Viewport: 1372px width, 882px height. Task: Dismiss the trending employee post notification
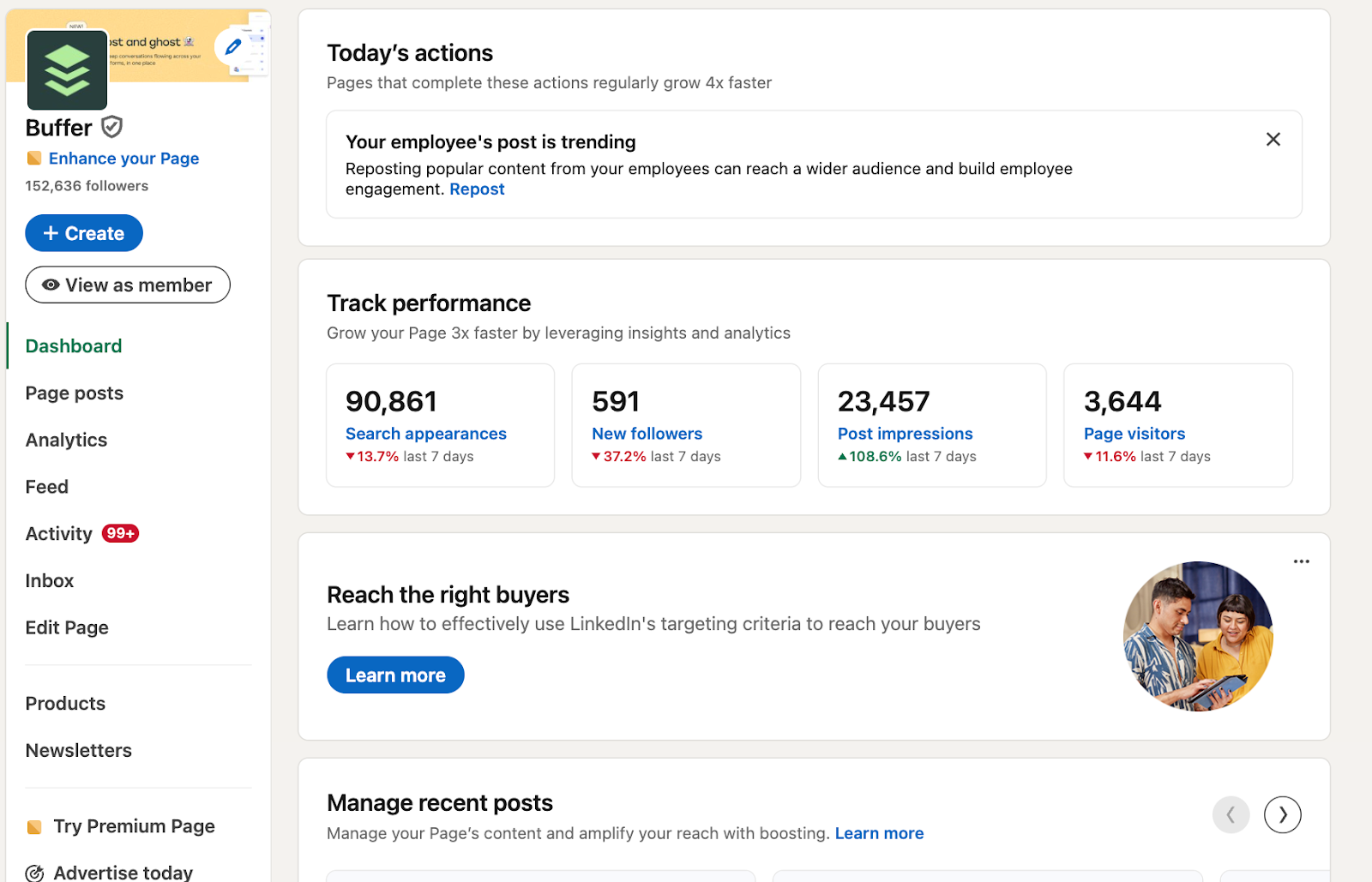coord(1273,139)
